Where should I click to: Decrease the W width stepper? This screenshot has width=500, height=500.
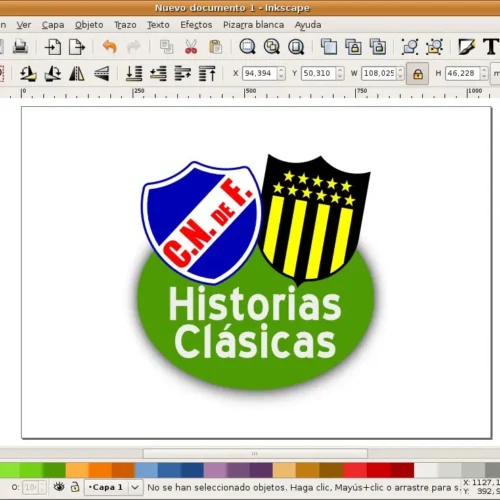(400, 77)
